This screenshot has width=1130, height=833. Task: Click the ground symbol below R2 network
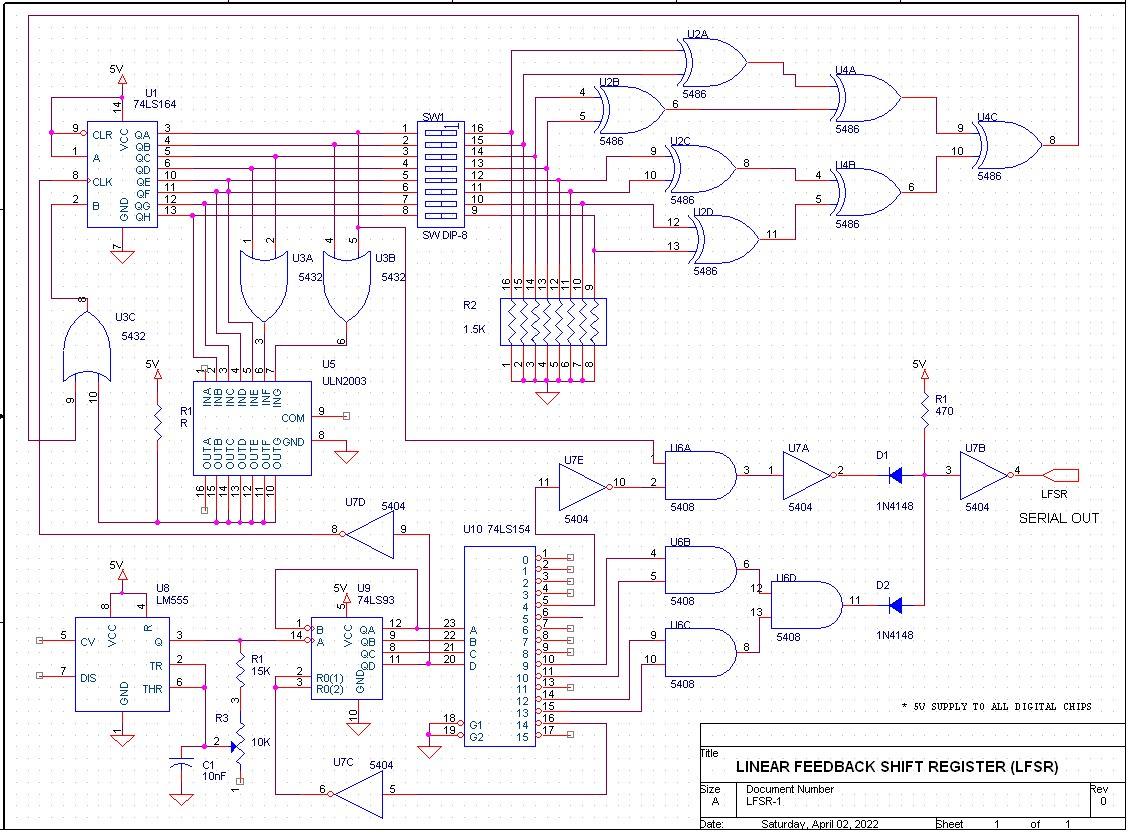(548, 398)
